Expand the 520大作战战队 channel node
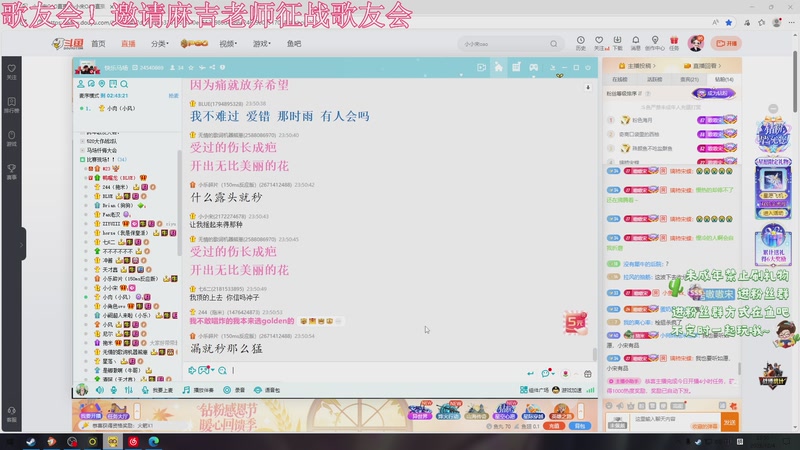The image size is (800, 450). [x=82, y=141]
